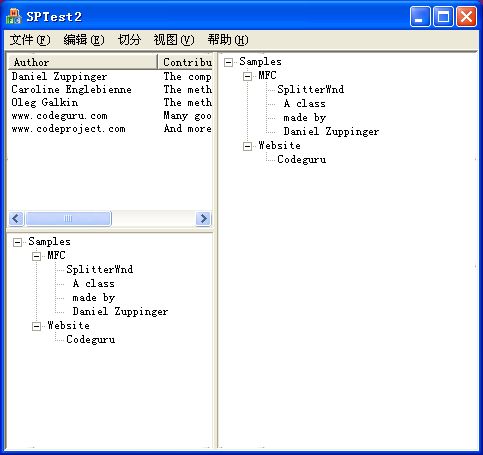Select SplitterWnd in bottom-left tree

point(100,270)
